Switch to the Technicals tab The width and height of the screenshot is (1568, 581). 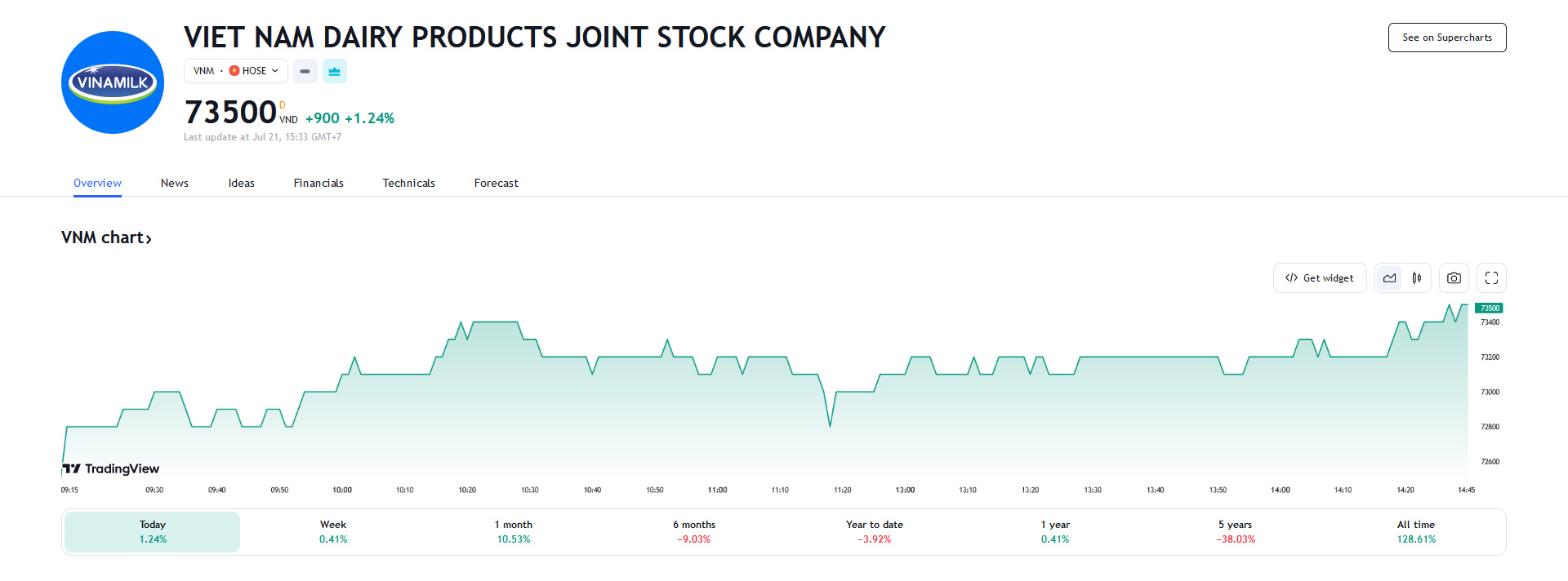(x=408, y=183)
